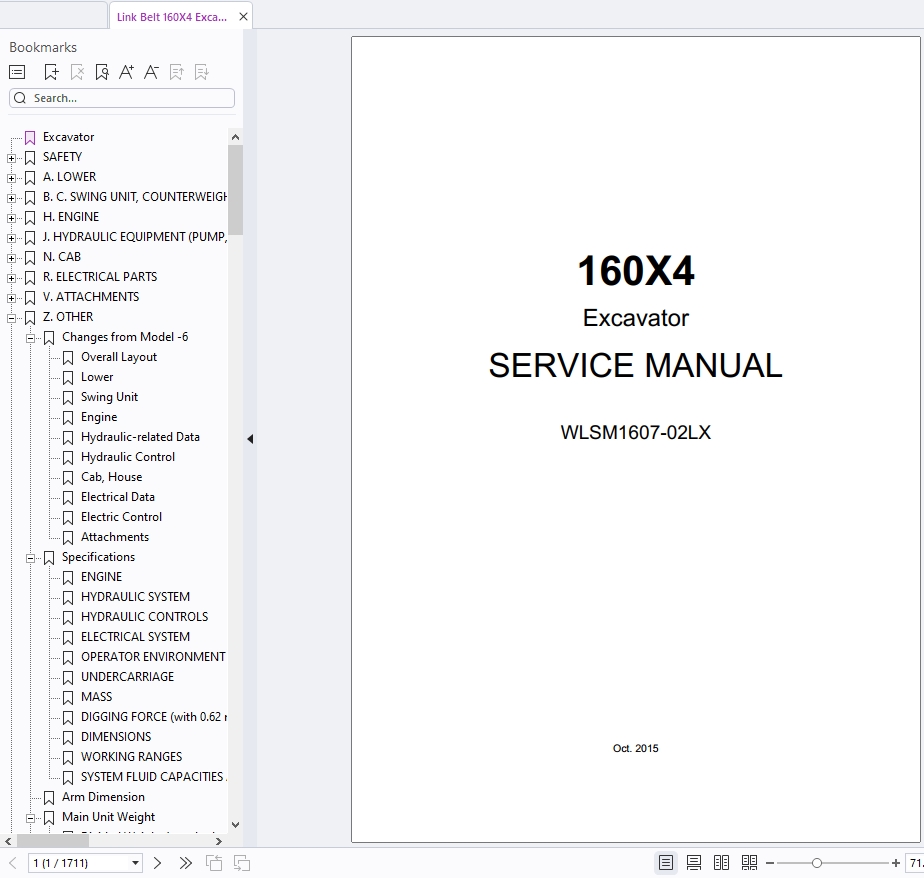Select Single Page view mode
Viewport: 924px width, 878px height.
(x=666, y=863)
